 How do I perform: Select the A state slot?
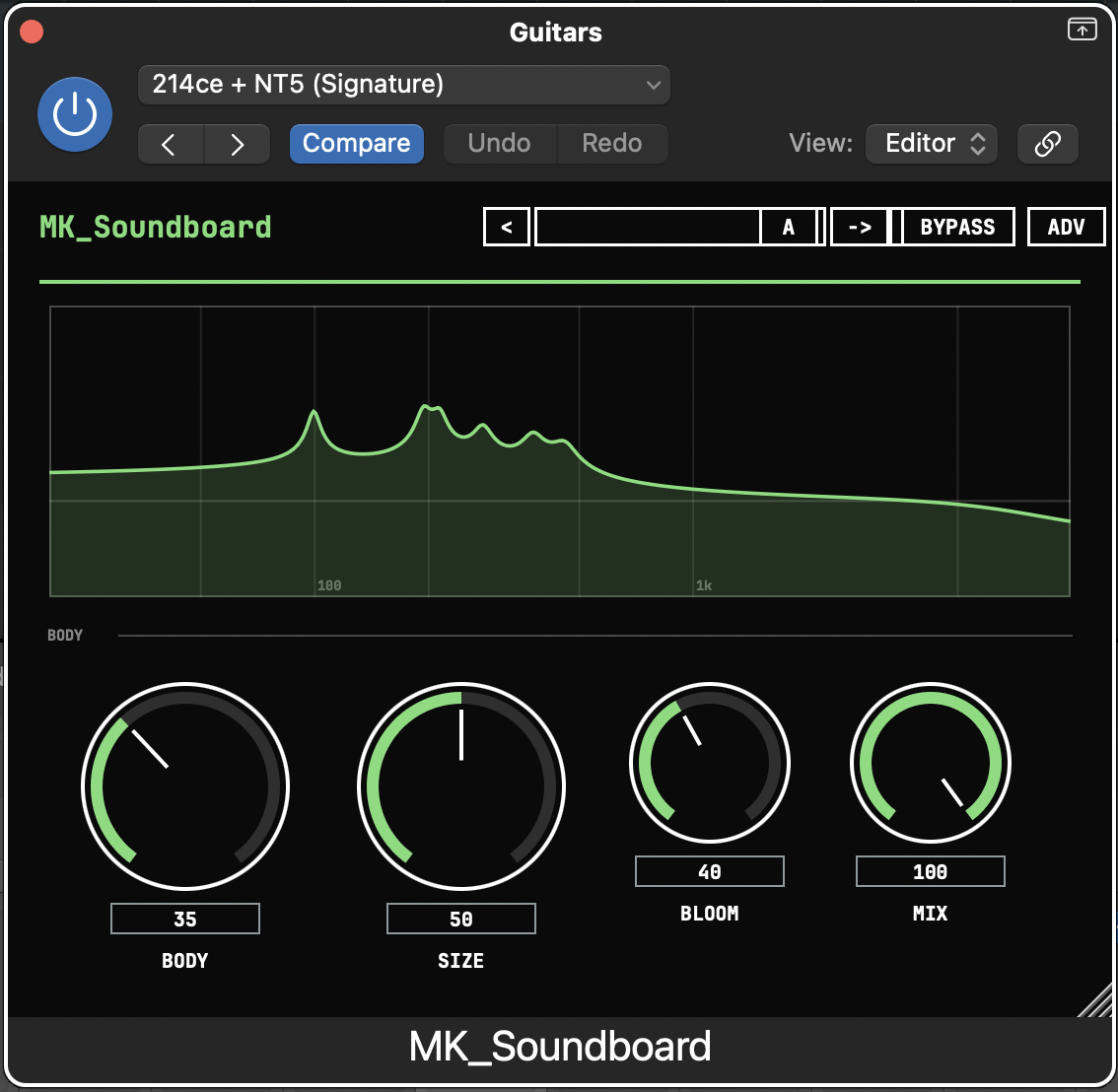[x=788, y=228]
